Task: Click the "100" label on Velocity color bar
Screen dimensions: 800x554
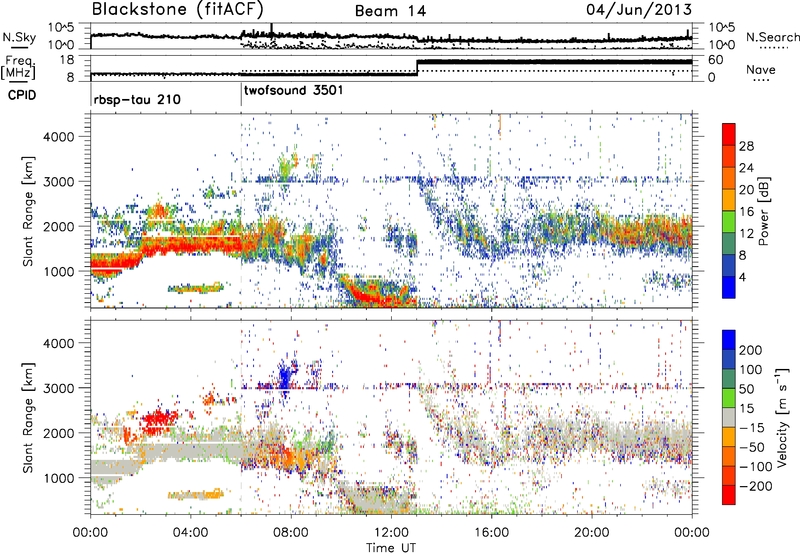Action: [x=751, y=370]
